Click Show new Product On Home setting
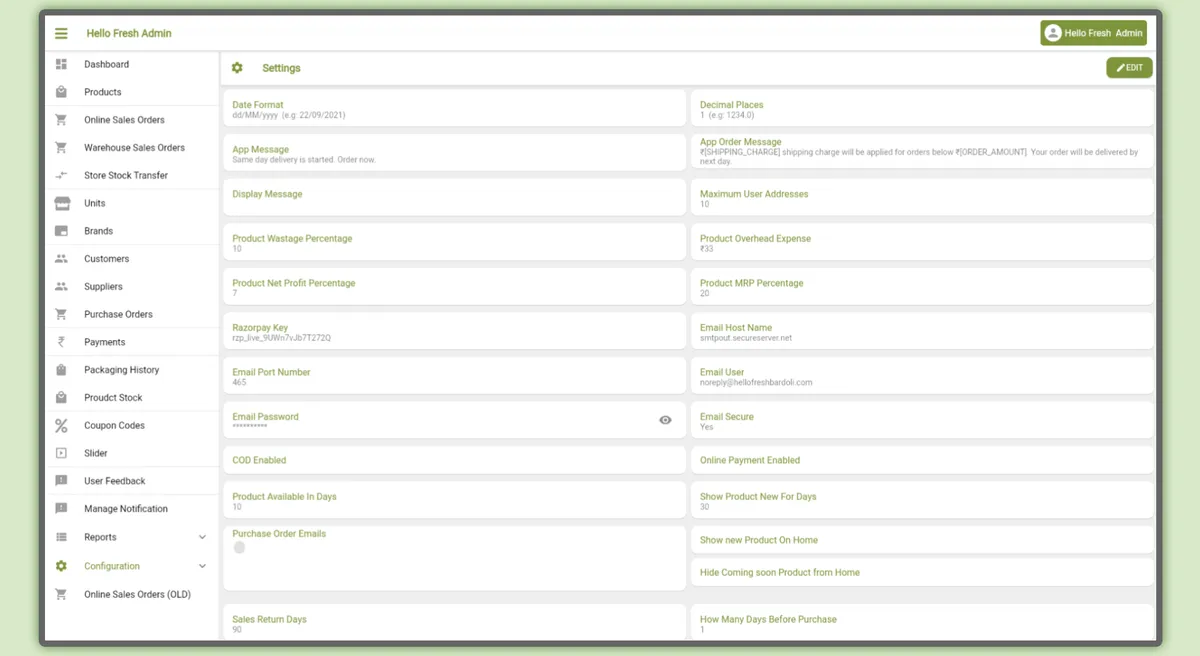1200x656 pixels. 922,540
